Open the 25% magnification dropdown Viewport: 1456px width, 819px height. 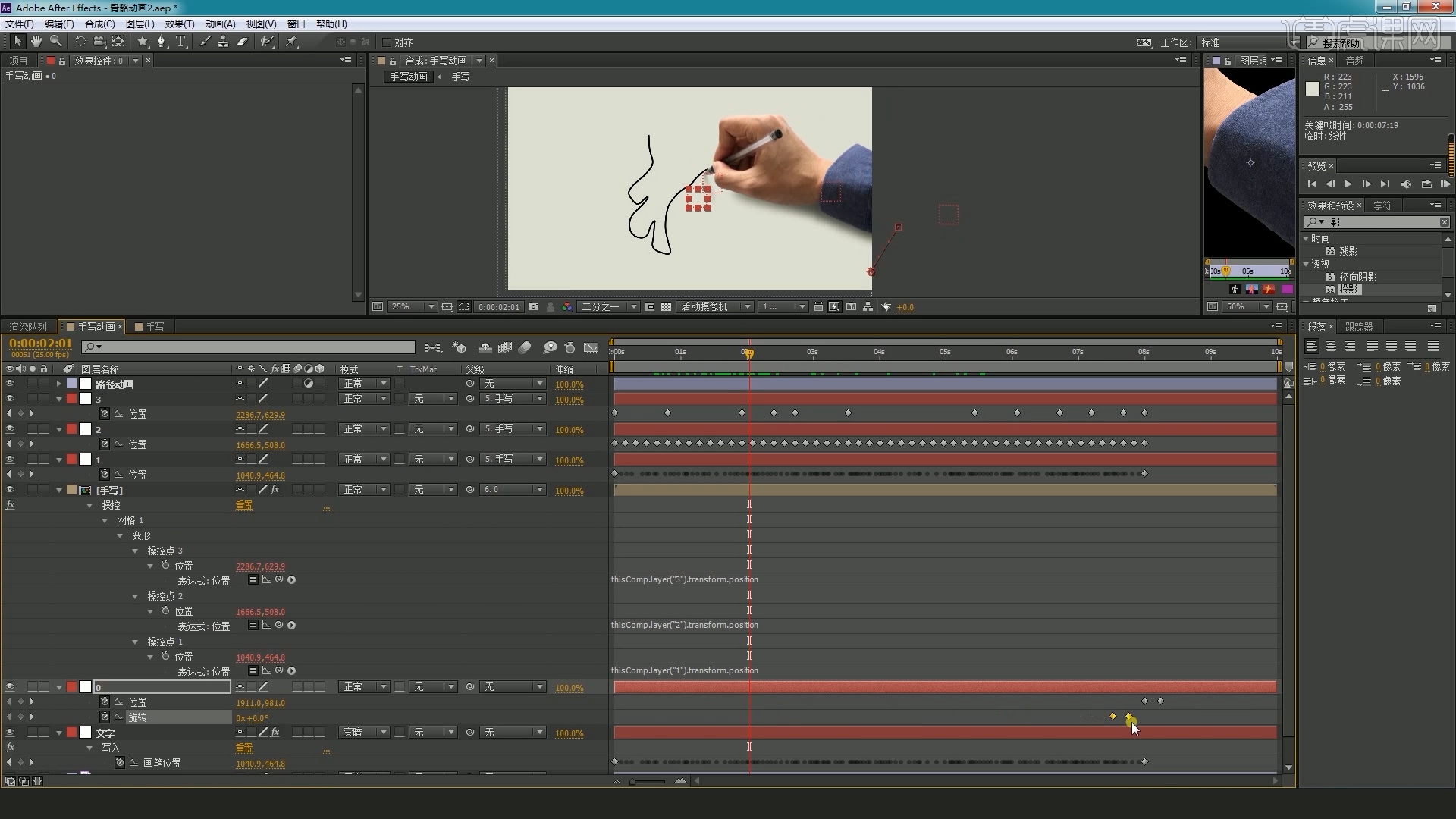[x=413, y=307]
